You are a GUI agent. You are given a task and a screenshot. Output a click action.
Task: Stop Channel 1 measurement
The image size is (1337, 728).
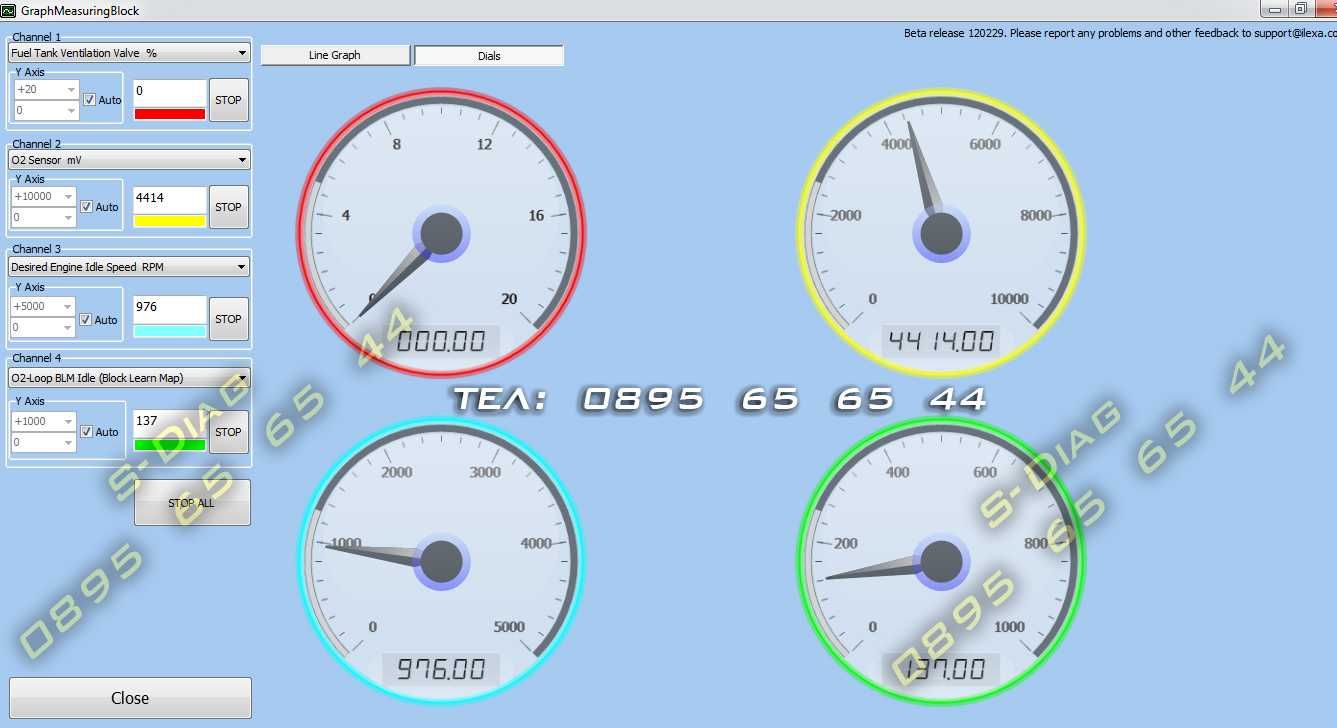[229, 100]
